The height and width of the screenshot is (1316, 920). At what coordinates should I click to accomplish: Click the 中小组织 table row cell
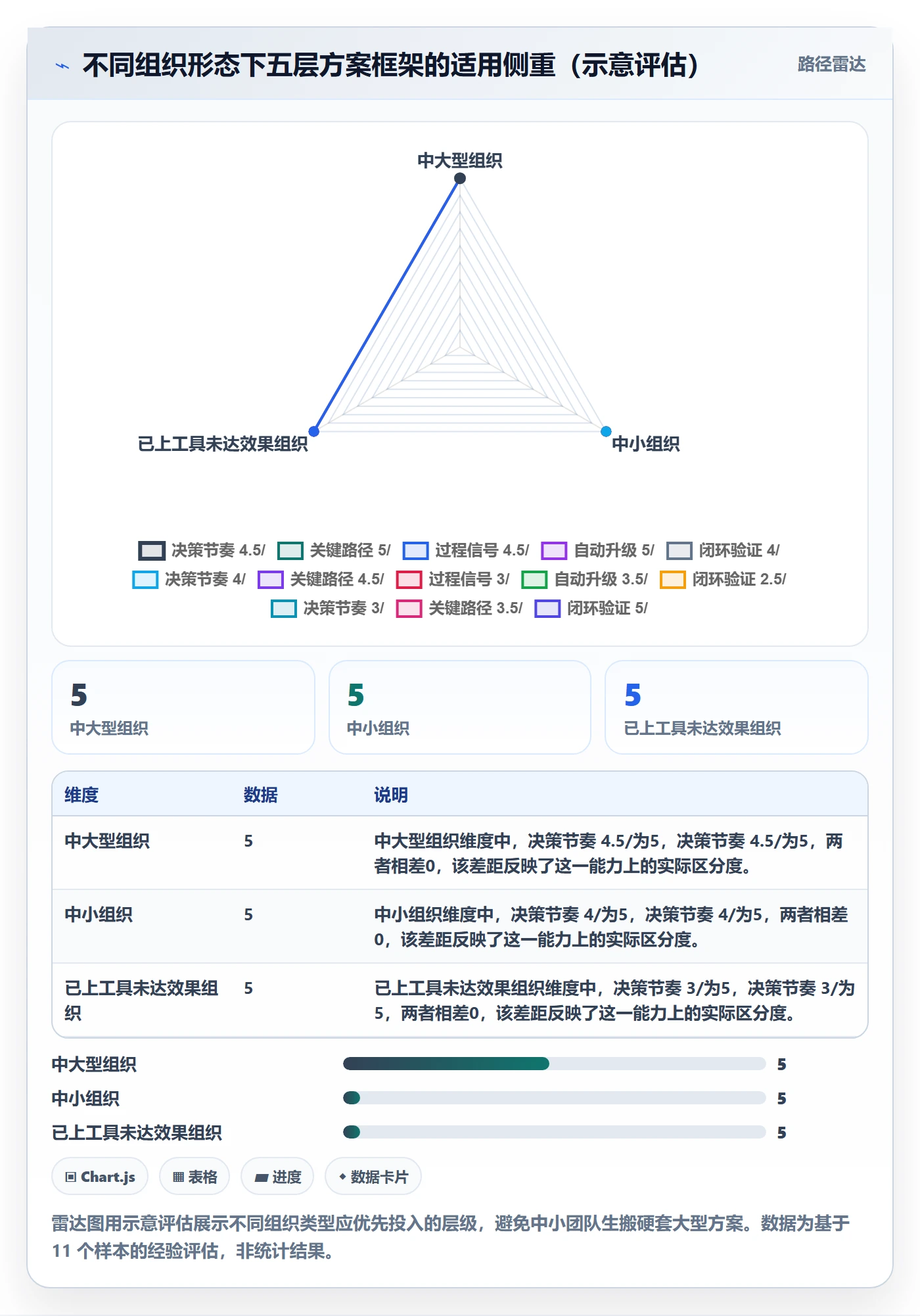(99, 914)
